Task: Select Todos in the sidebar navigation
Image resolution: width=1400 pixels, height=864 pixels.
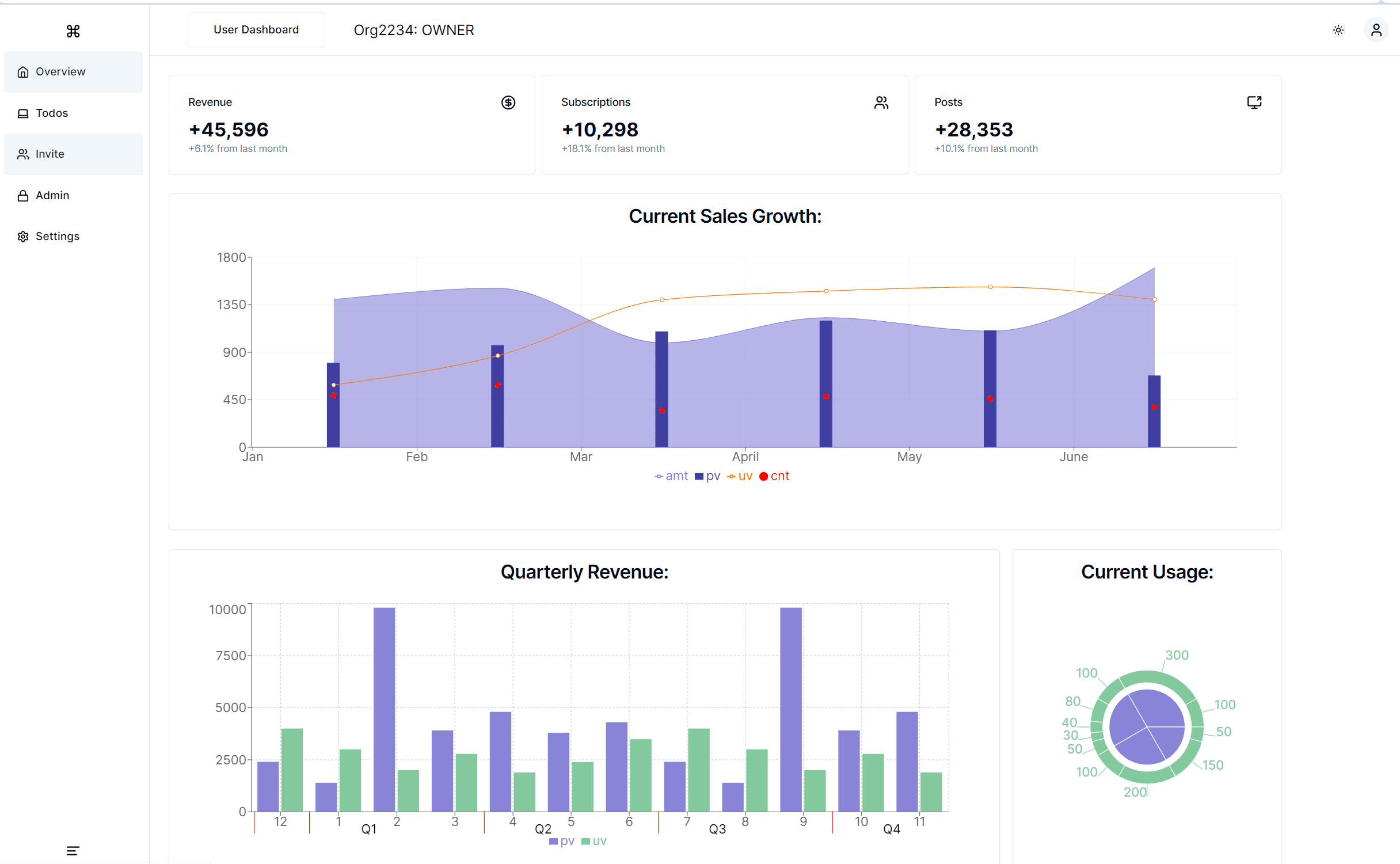Action: point(52,113)
